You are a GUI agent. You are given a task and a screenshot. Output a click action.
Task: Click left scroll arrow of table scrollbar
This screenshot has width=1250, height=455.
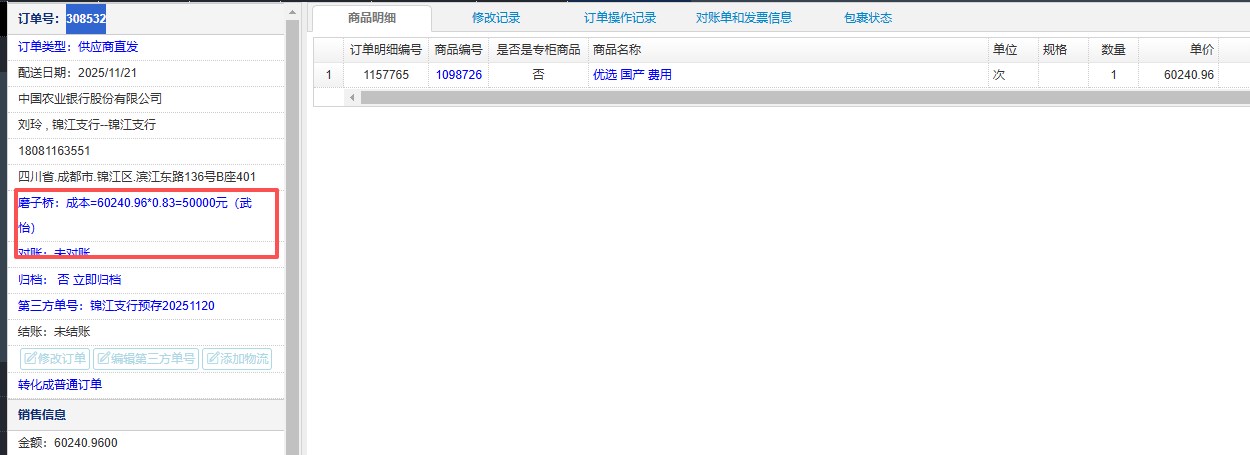pyautogui.click(x=352, y=97)
